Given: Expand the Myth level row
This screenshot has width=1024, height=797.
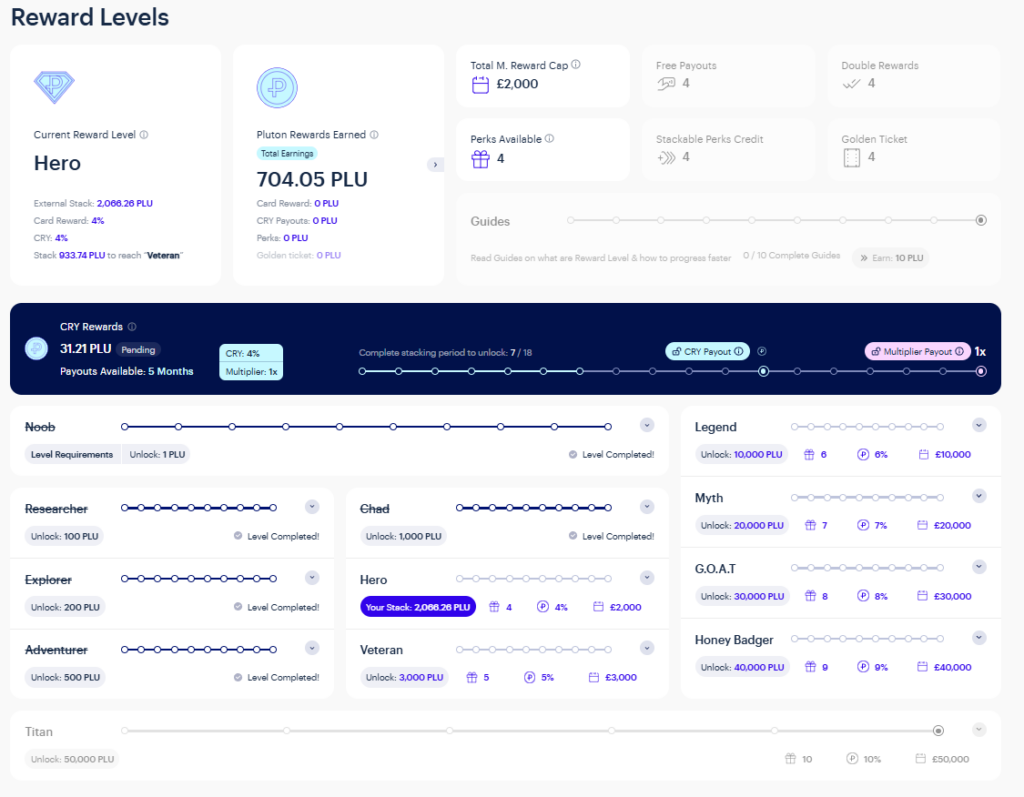Looking at the screenshot, I should pyautogui.click(x=979, y=496).
